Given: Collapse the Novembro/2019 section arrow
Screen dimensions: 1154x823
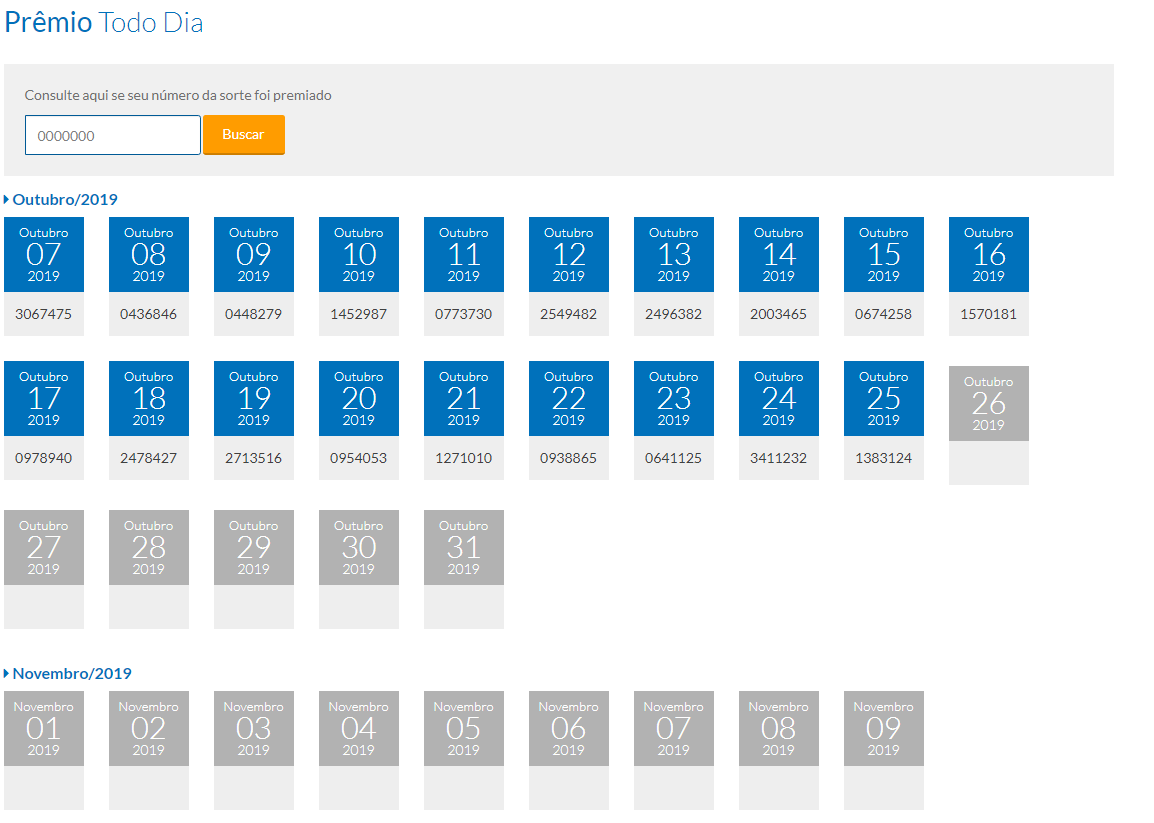Looking at the screenshot, I should tap(7, 674).
